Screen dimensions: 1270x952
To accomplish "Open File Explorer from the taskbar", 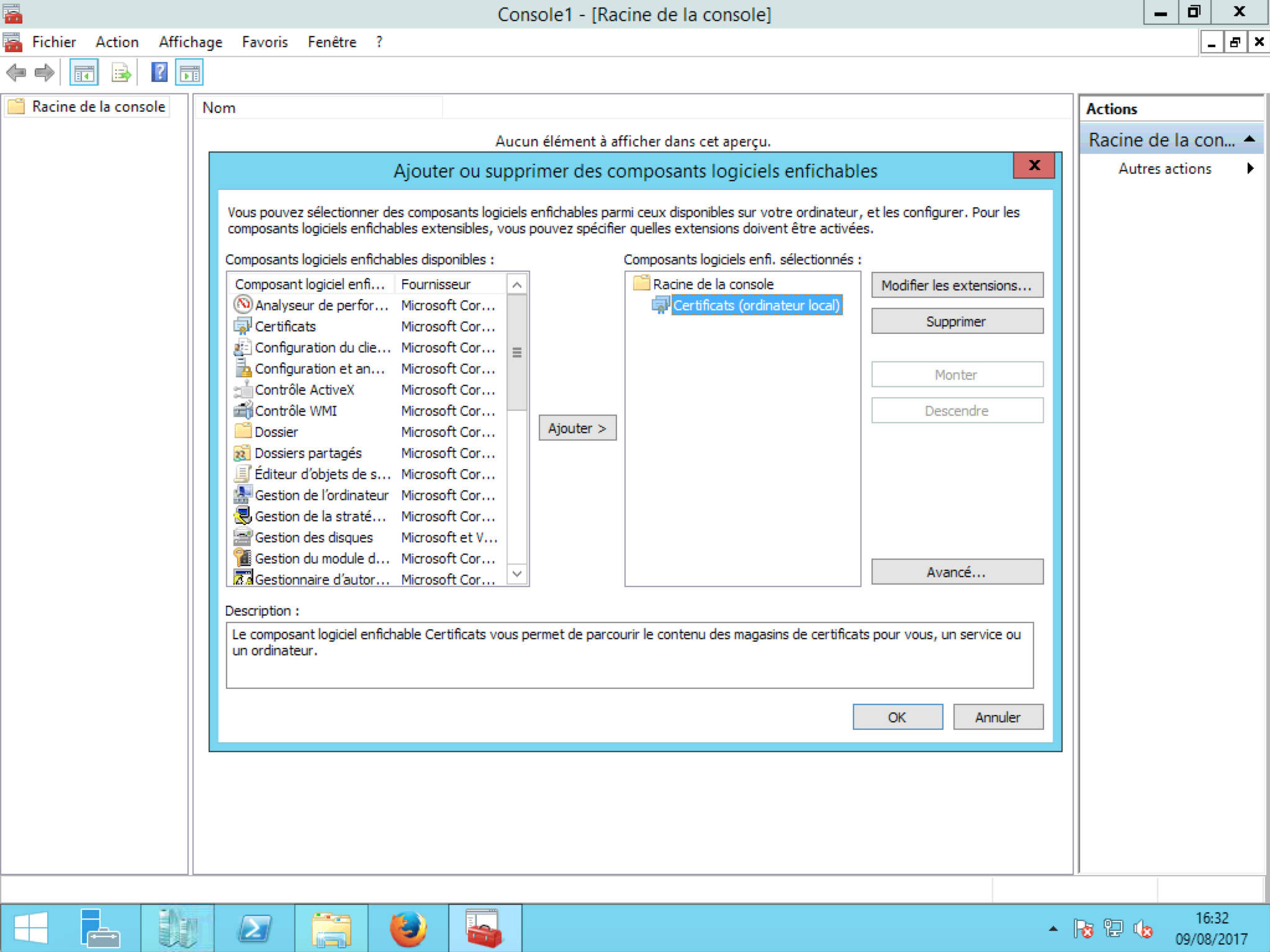I will click(x=331, y=928).
